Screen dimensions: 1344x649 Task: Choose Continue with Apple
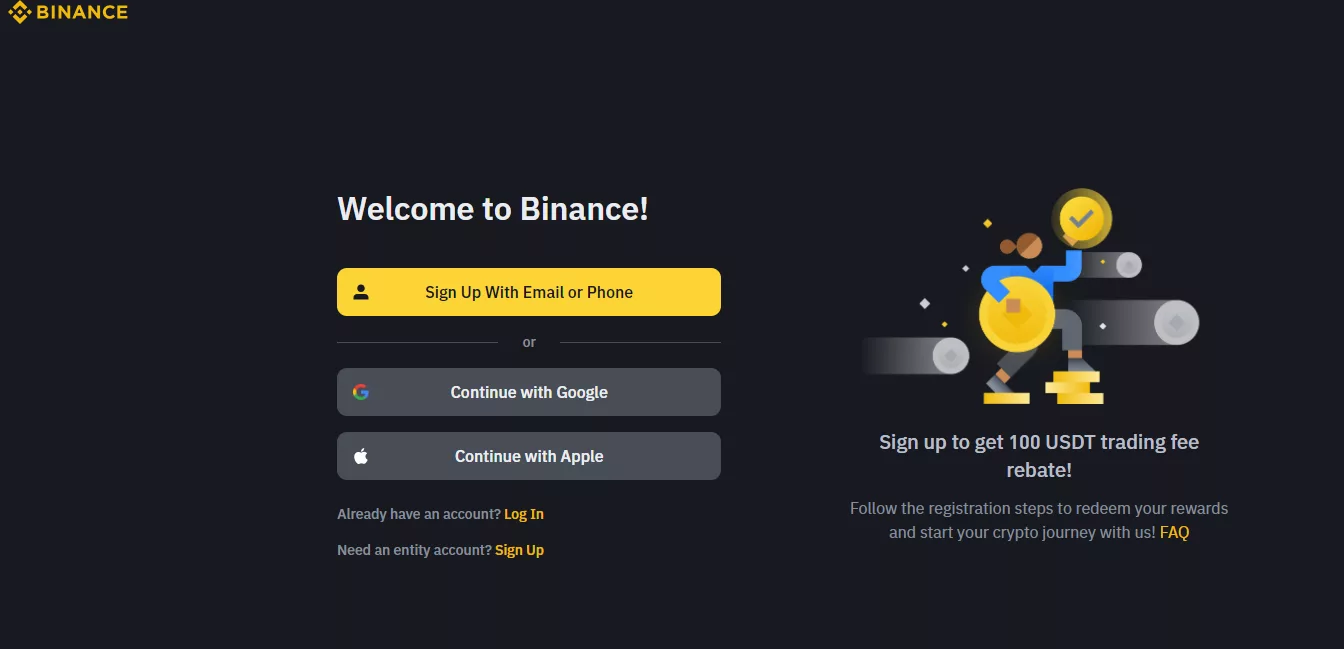pos(529,456)
